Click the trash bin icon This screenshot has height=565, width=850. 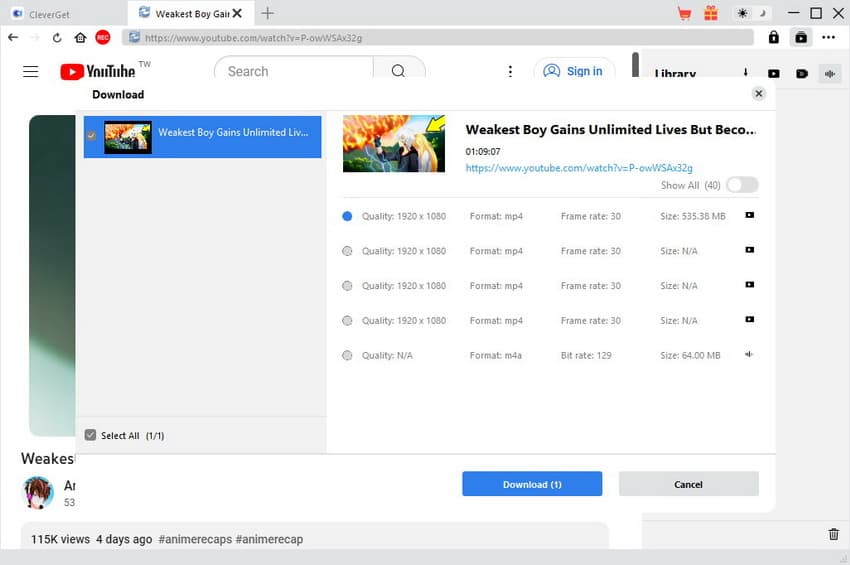(834, 535)
